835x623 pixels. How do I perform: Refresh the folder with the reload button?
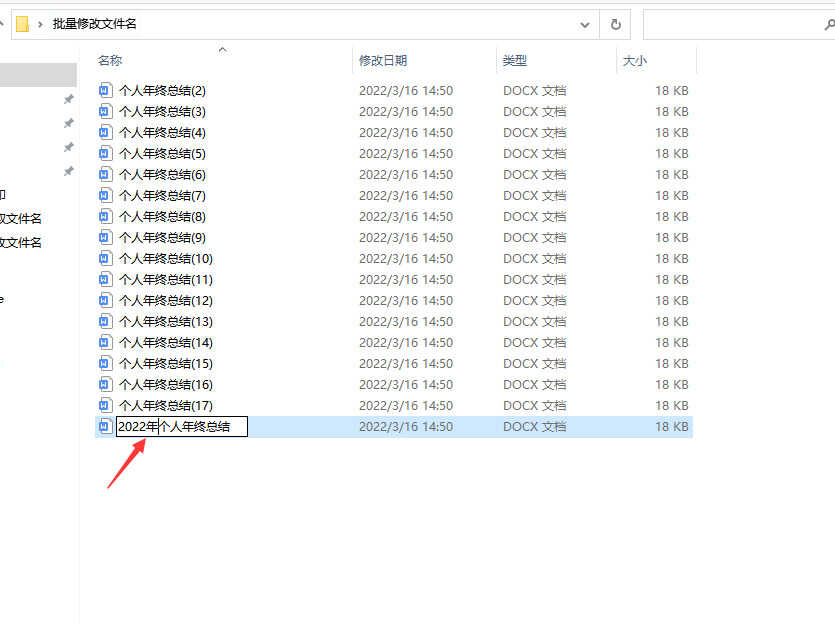(615, 24)
